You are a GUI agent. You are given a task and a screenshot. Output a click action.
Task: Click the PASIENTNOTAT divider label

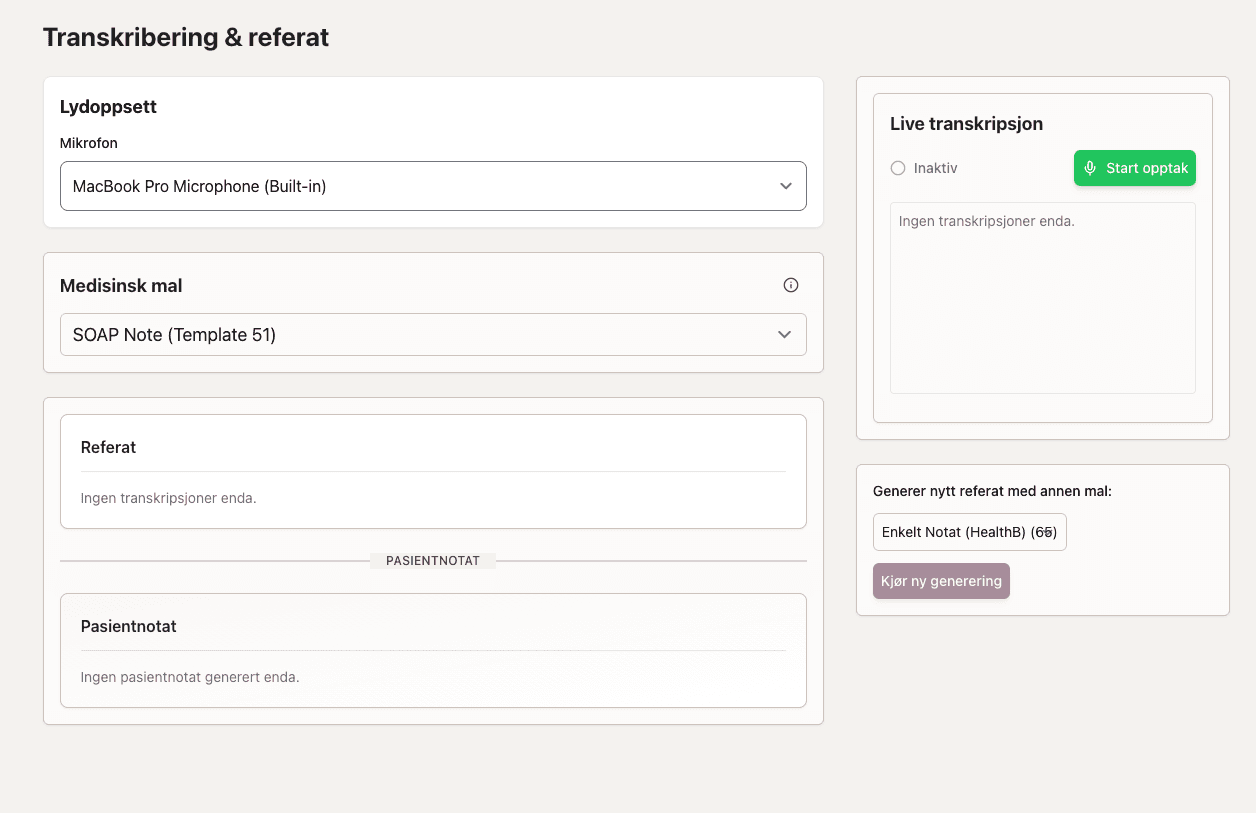(x=433, y=560)
